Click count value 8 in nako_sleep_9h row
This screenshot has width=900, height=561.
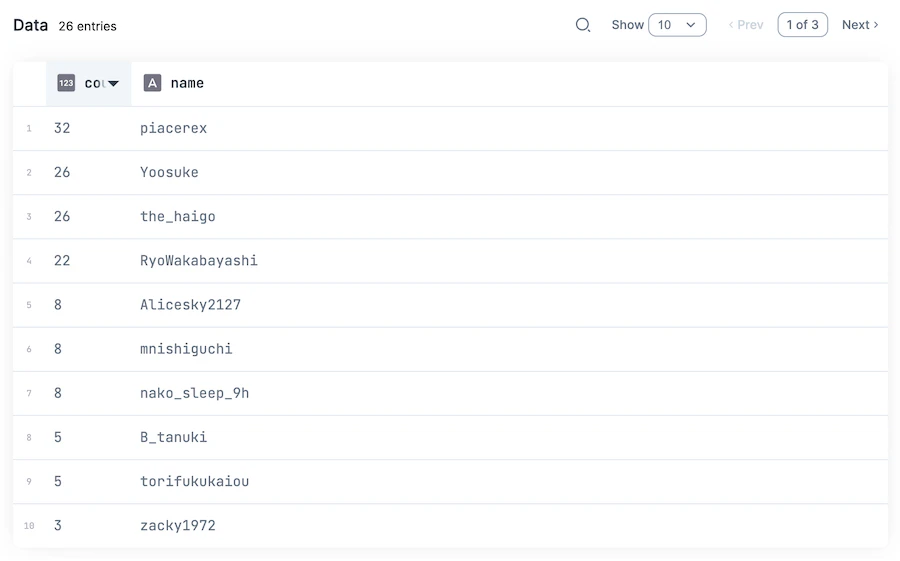coord(58,393)
